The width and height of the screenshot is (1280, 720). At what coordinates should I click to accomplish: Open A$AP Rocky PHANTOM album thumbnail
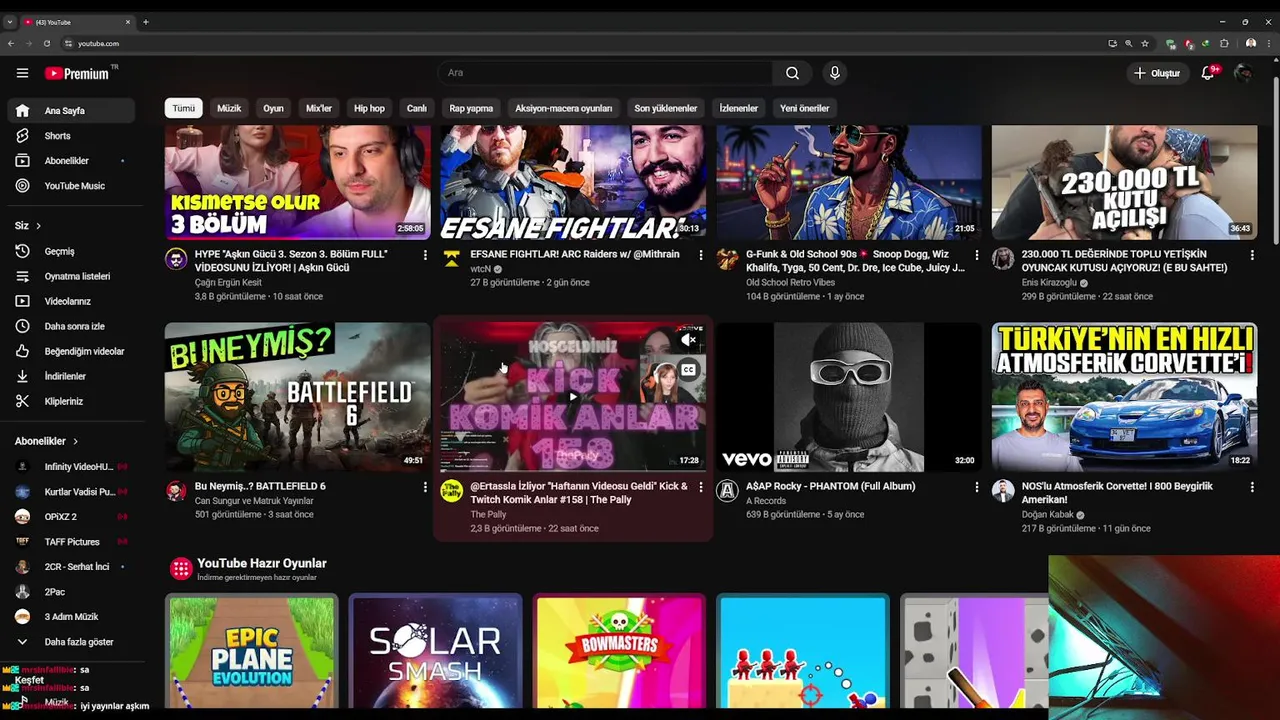[849, 397]
